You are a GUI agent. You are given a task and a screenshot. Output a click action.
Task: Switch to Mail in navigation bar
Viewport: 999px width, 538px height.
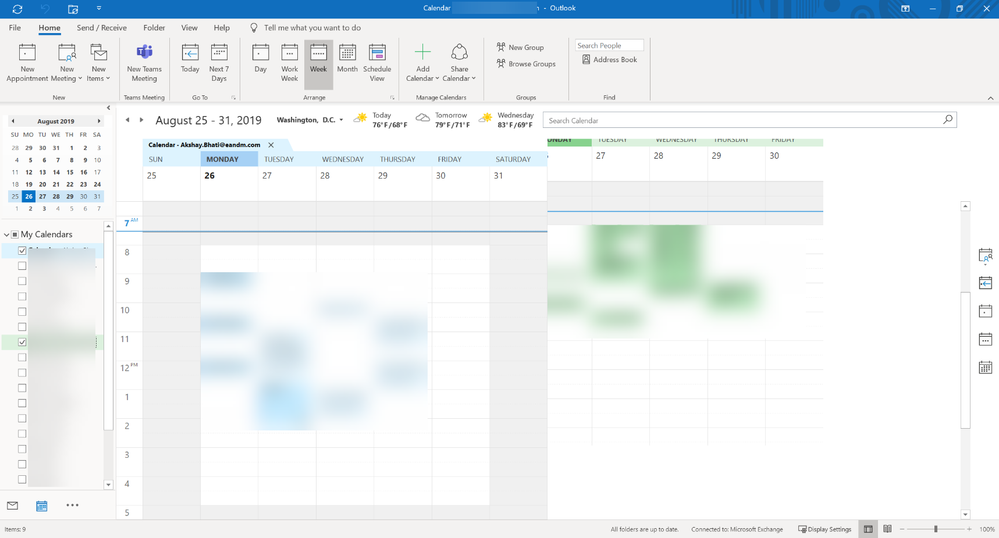[12, 505]
